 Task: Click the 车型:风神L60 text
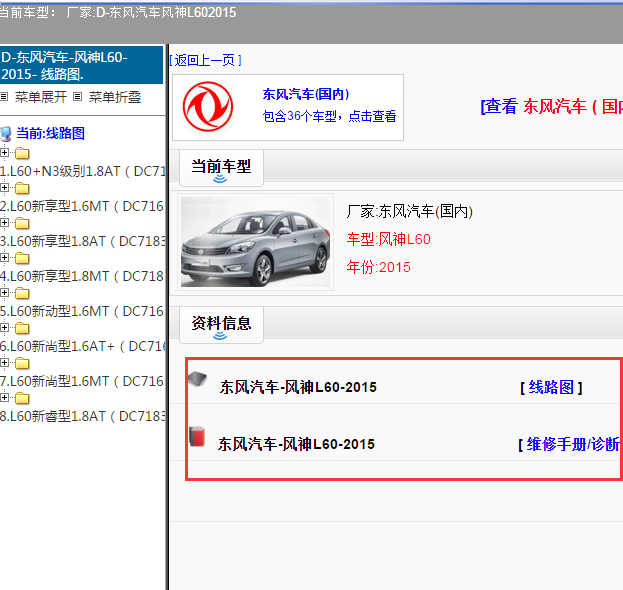coord(389,239)
